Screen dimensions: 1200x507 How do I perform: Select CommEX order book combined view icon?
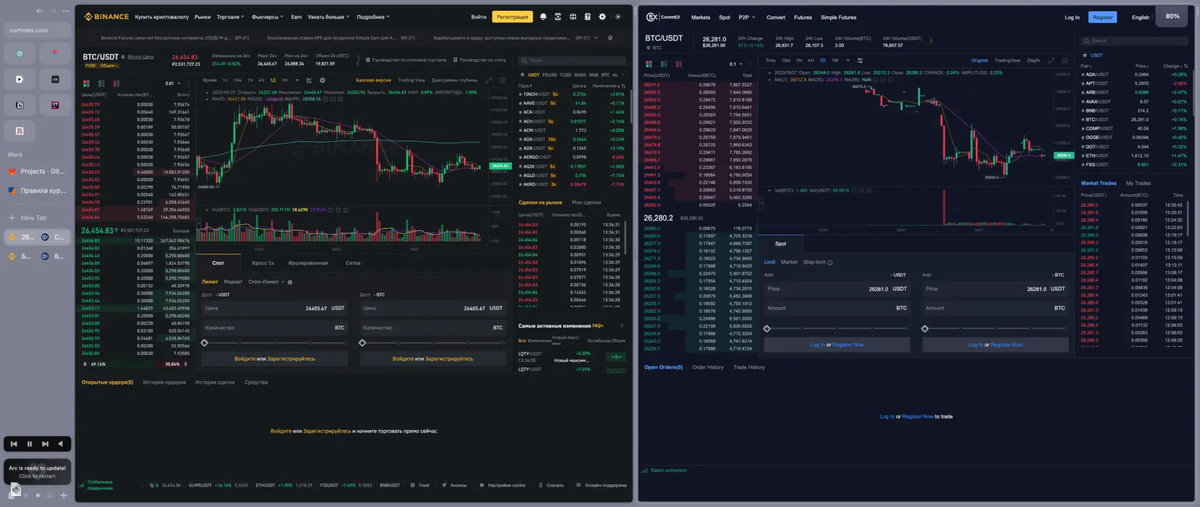pyautogui.click(x=648, y=64)
